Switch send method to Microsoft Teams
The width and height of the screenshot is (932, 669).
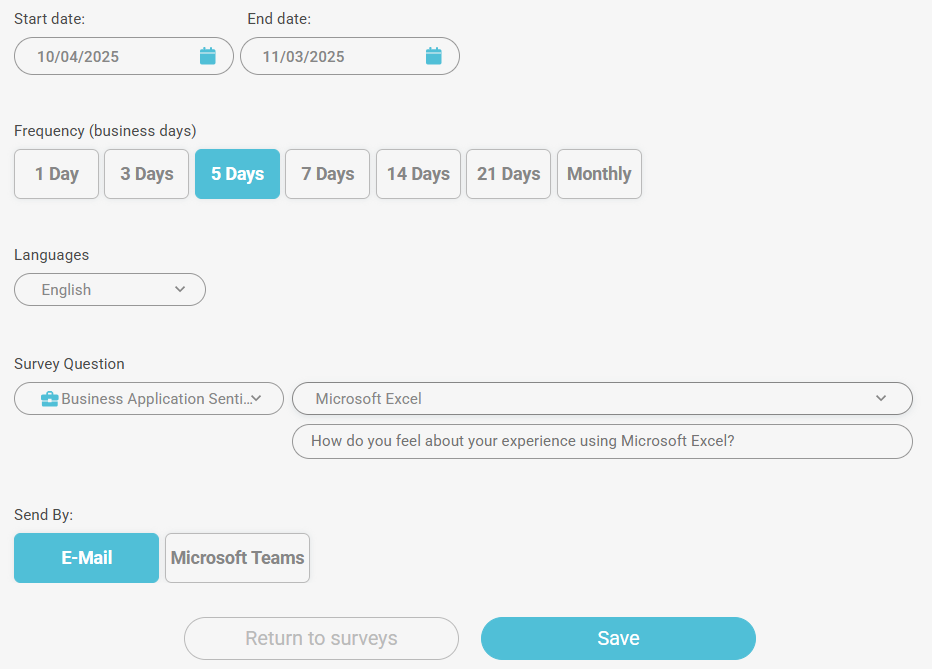coord(237,558)
